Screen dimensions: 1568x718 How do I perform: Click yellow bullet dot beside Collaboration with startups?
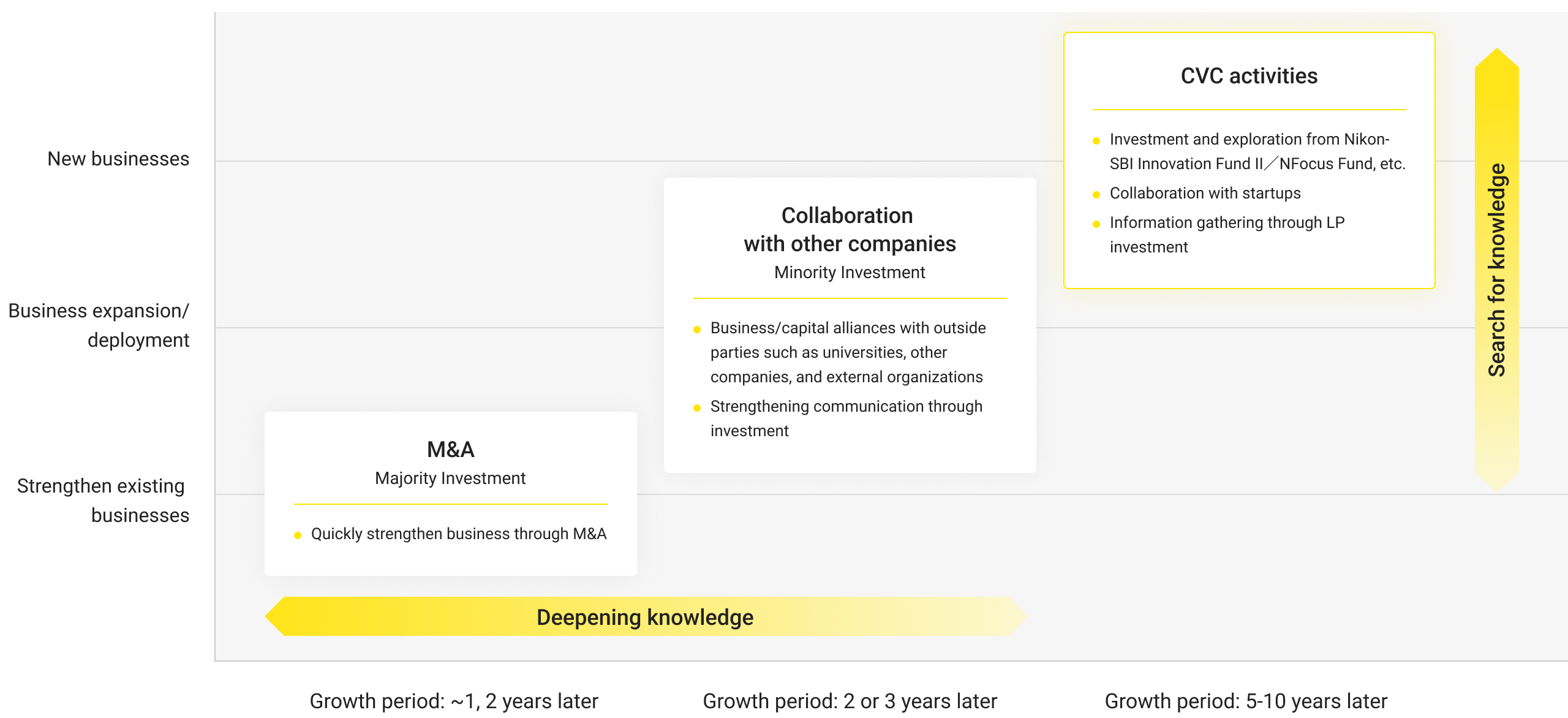[x=1096, y=194]
